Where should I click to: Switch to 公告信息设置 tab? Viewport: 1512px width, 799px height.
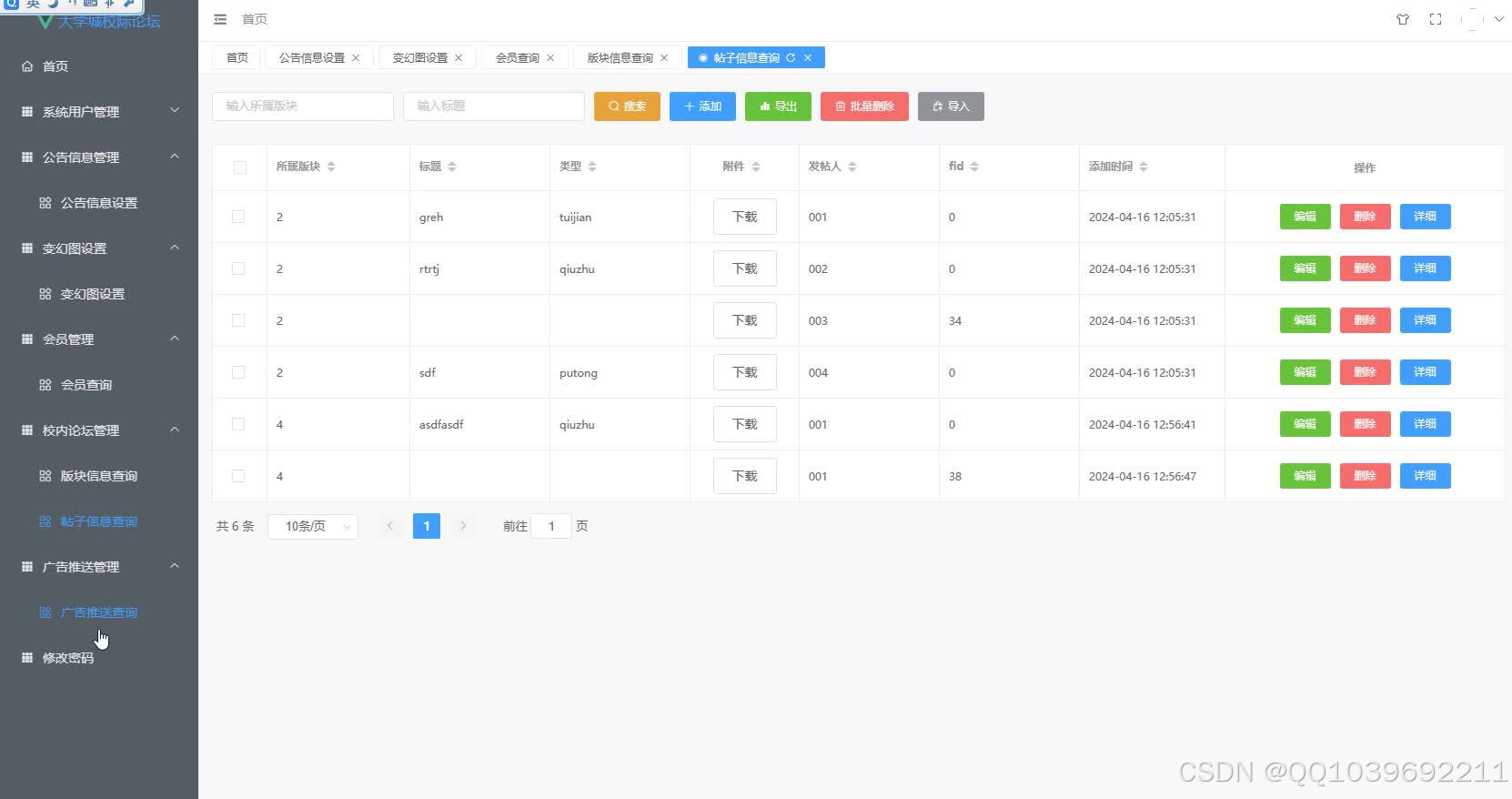tap(312, 57)
